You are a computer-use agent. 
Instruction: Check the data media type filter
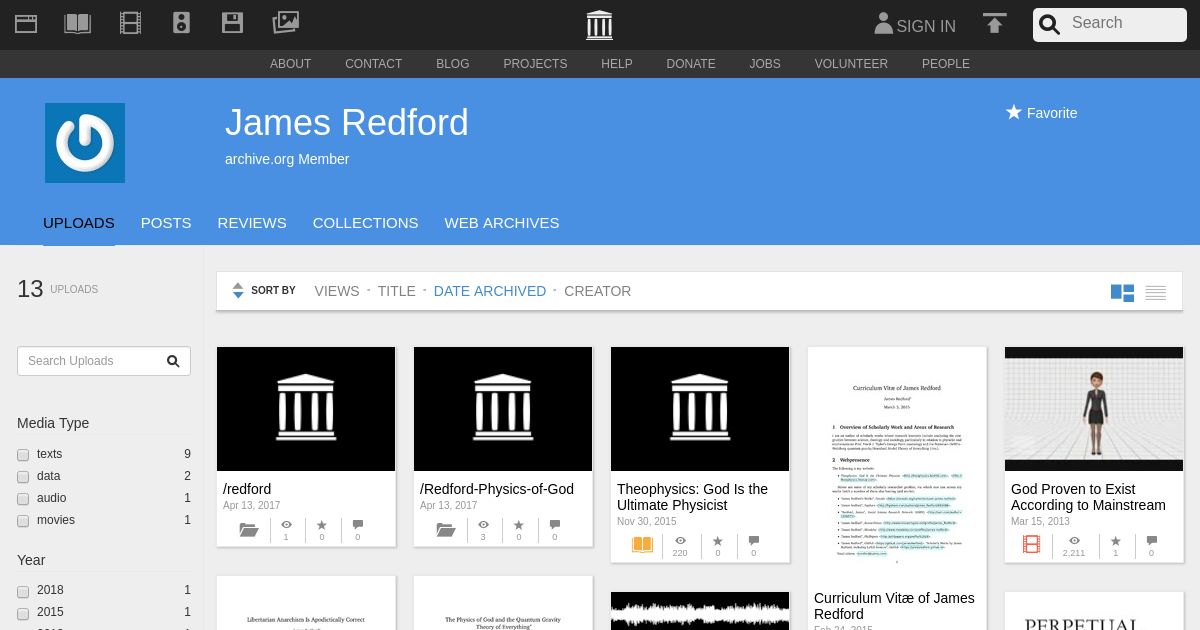23,477
